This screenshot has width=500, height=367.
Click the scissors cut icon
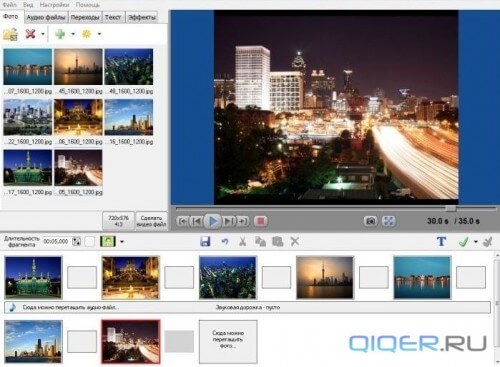point(243,241)
